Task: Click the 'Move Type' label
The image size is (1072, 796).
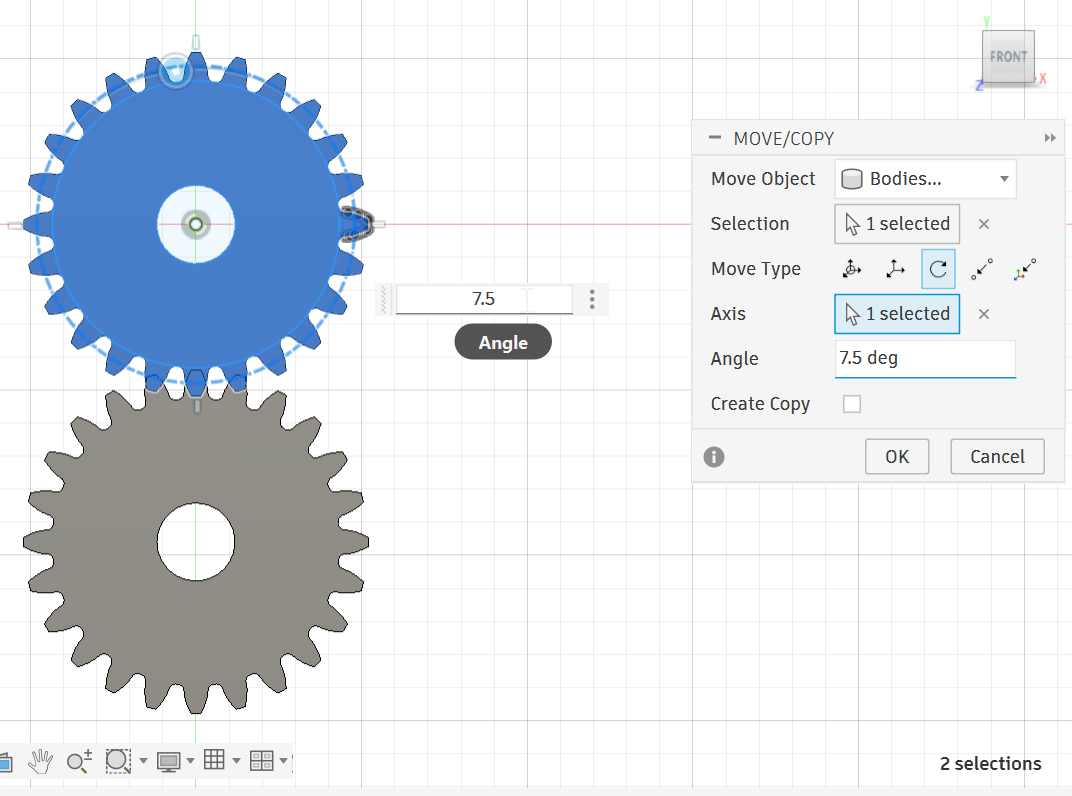Action: (x=755, y=269)
